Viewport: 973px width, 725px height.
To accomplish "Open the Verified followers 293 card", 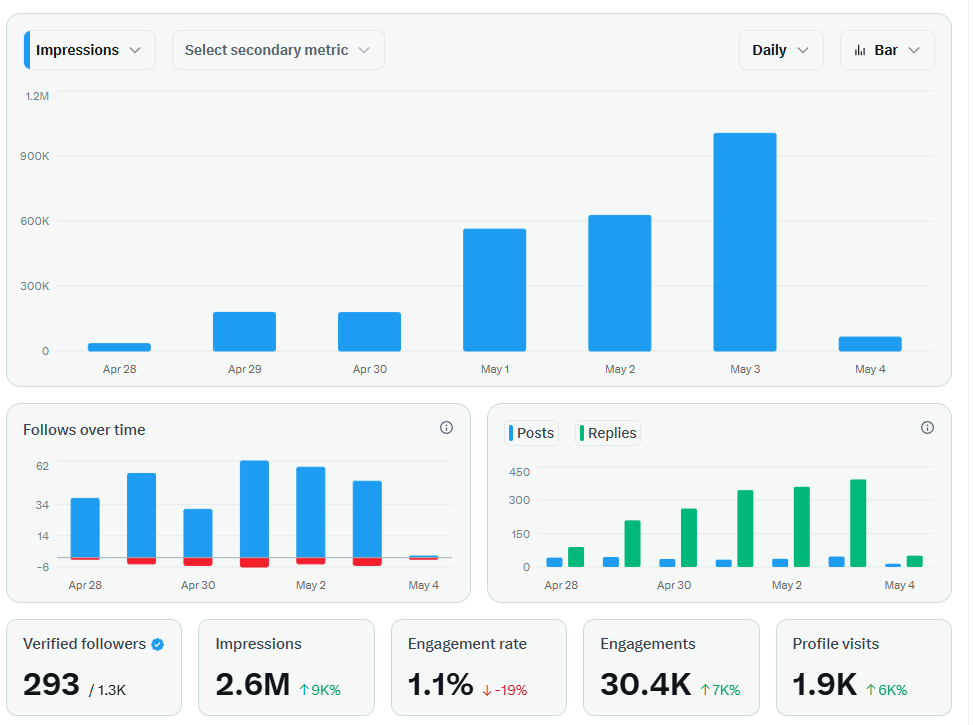I will [x=94, y=667].
